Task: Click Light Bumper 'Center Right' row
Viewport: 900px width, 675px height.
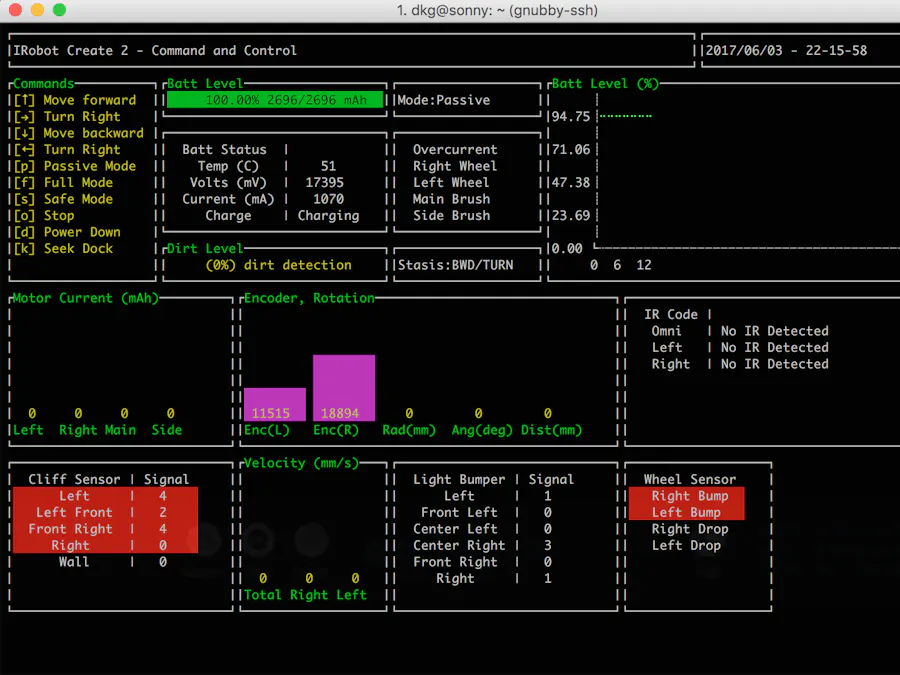Action: 482,545
